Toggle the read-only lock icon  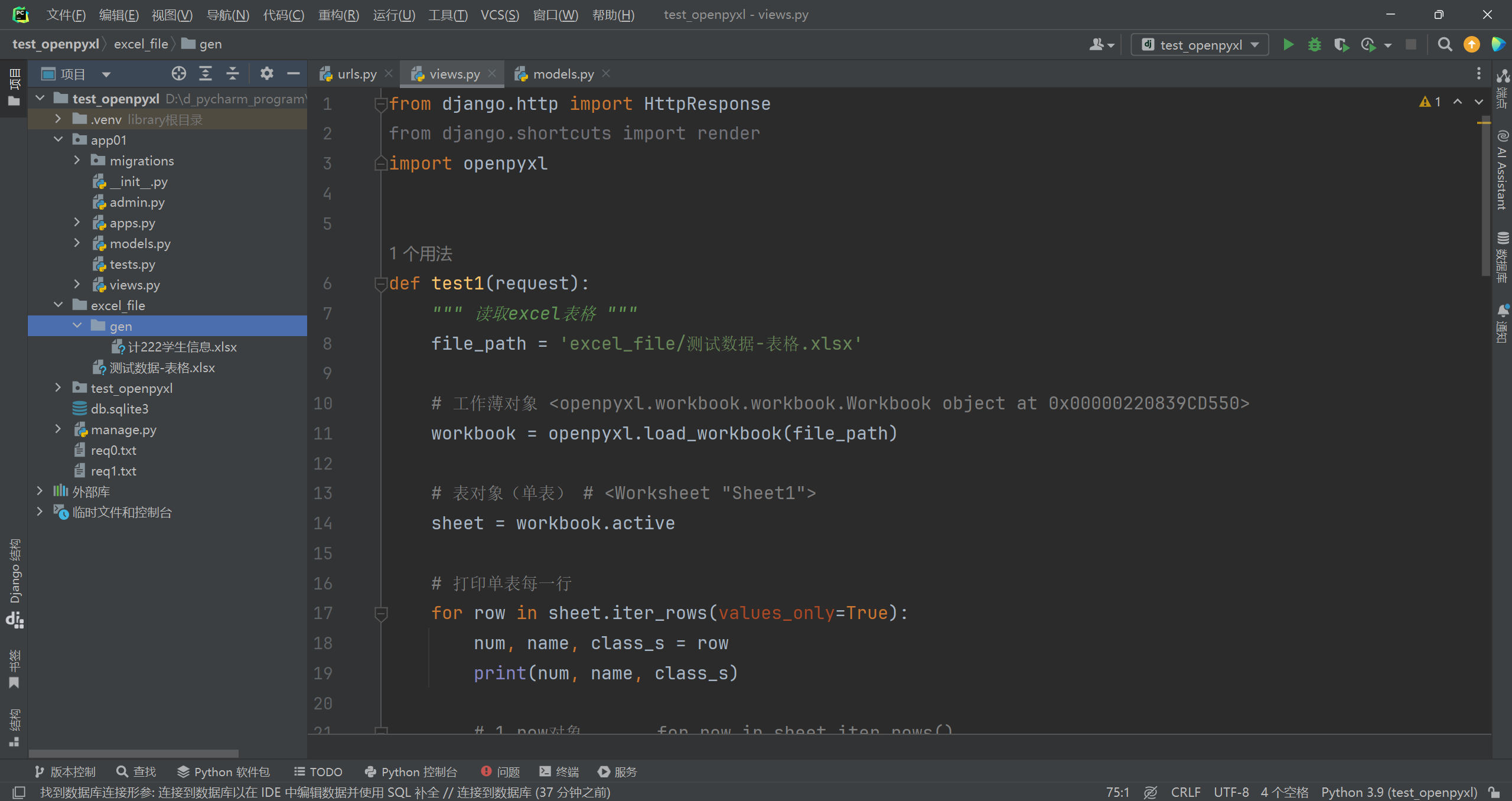[1494, 792]
